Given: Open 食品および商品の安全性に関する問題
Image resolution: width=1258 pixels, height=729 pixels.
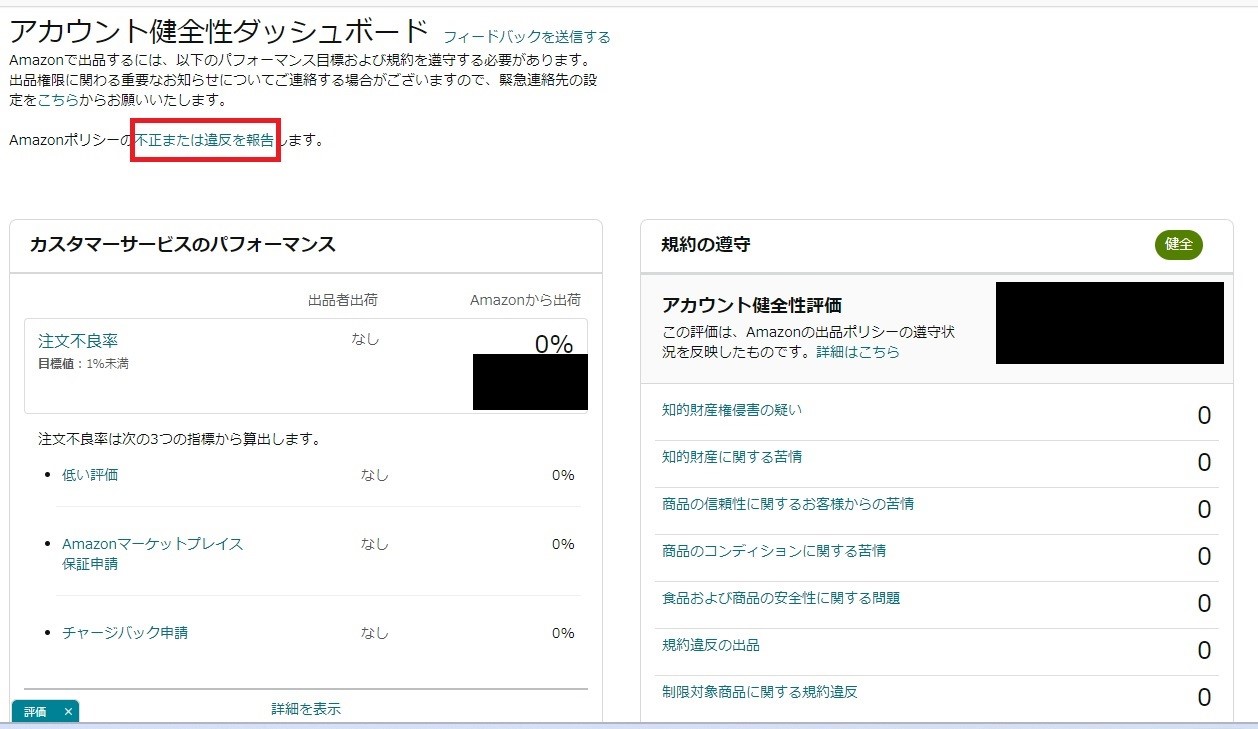Looking at the screenshot, I should tap(780, 598).
